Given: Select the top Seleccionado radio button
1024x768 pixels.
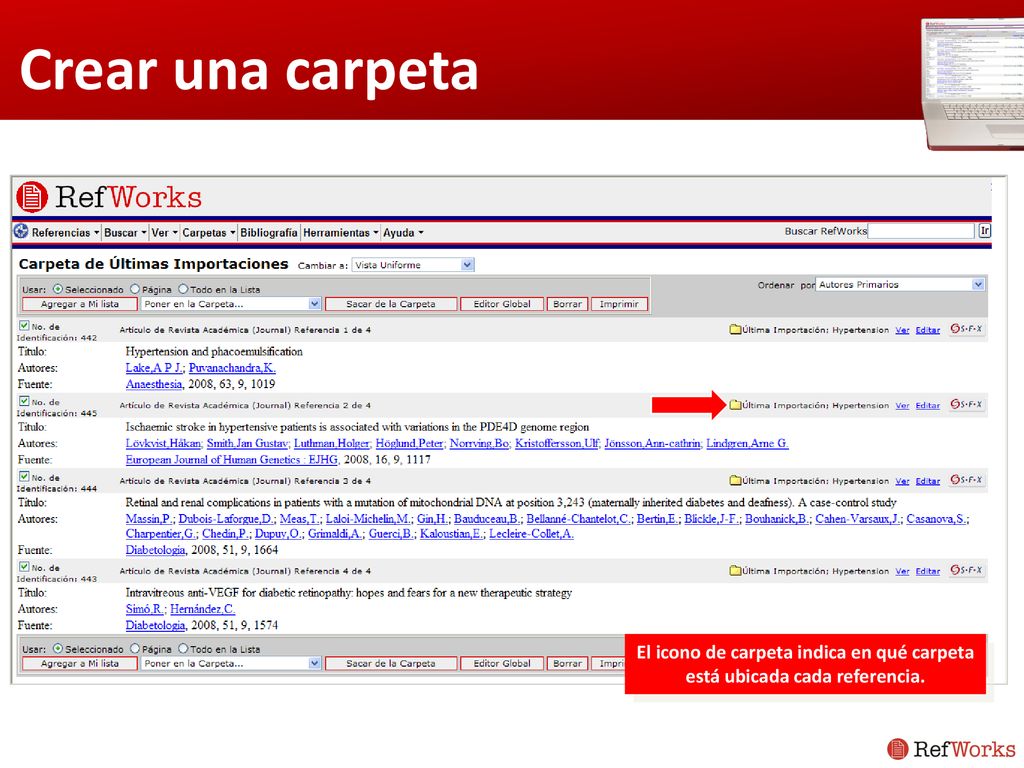Looking at the screenshot, I should 57,289.
